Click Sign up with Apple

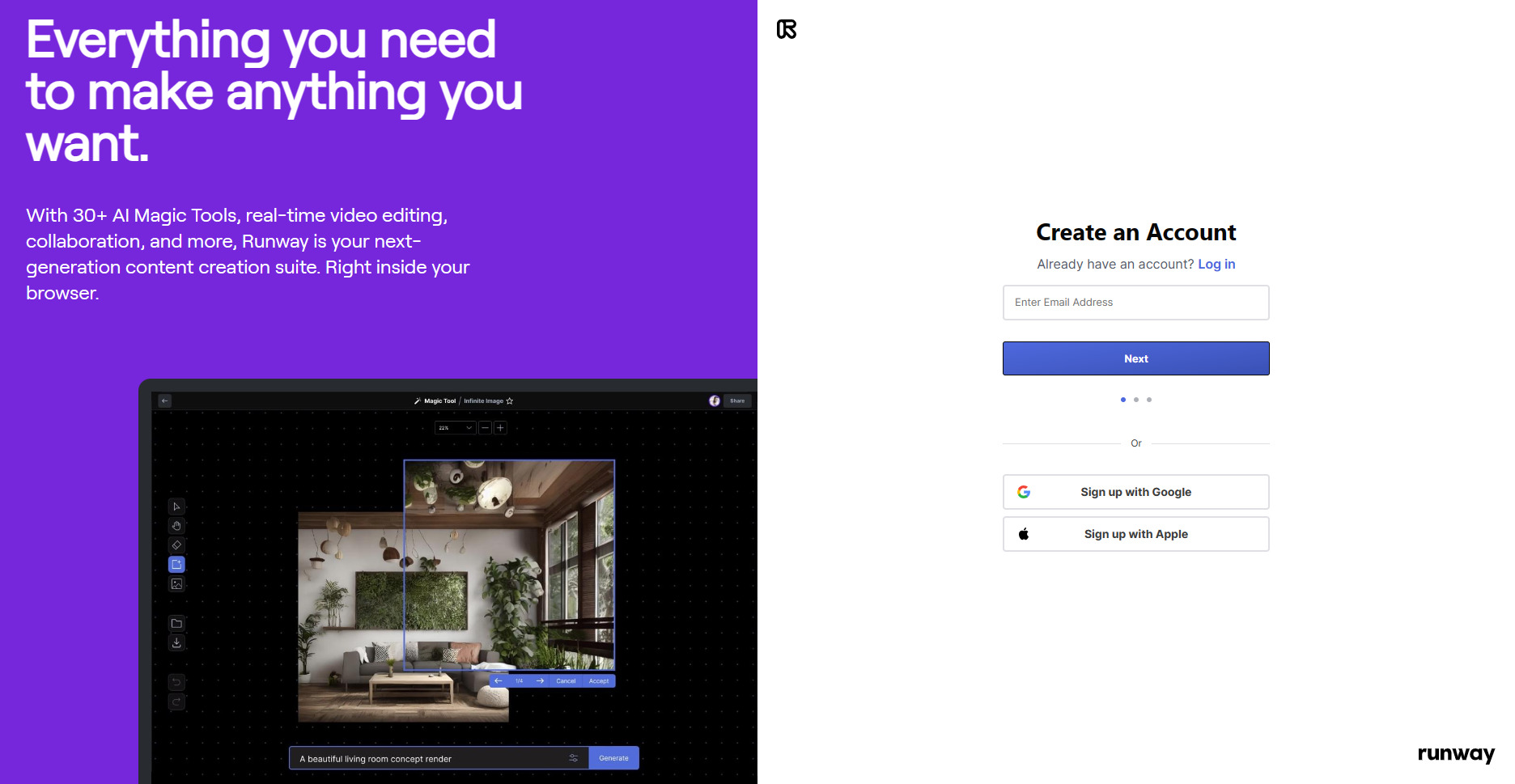1135,534
